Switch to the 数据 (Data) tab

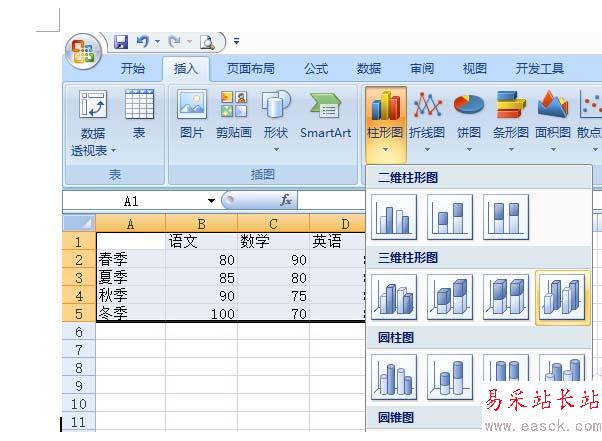coord(369,69)
